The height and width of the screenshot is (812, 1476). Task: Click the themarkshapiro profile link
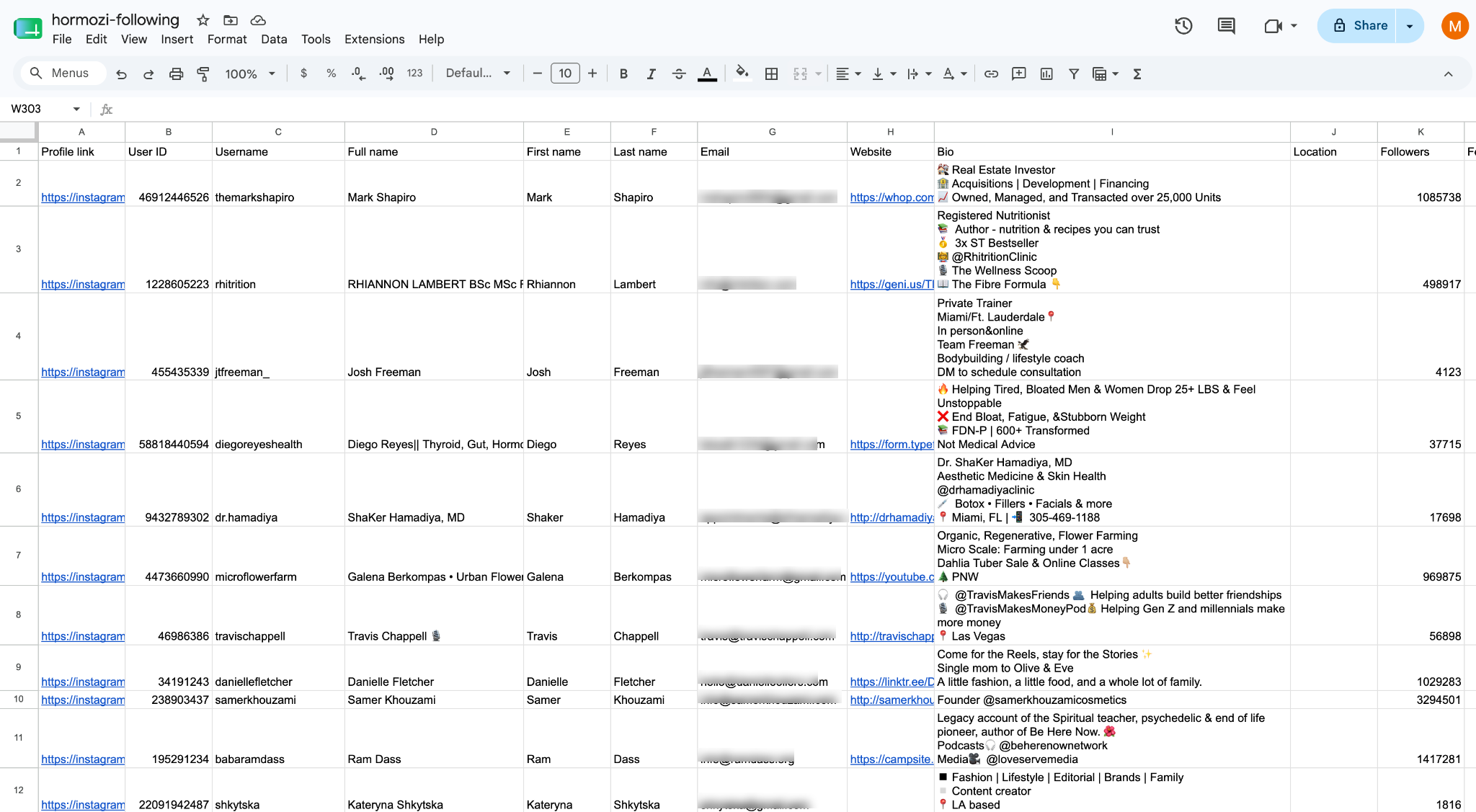[x=83, y=197]
